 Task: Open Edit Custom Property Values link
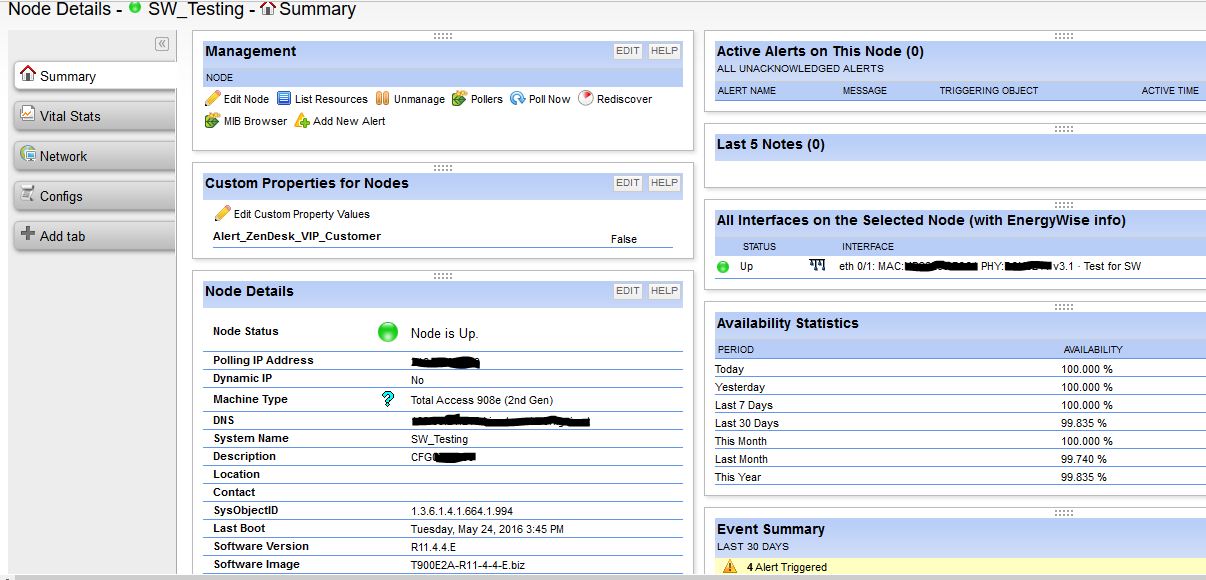click(302, 214)
